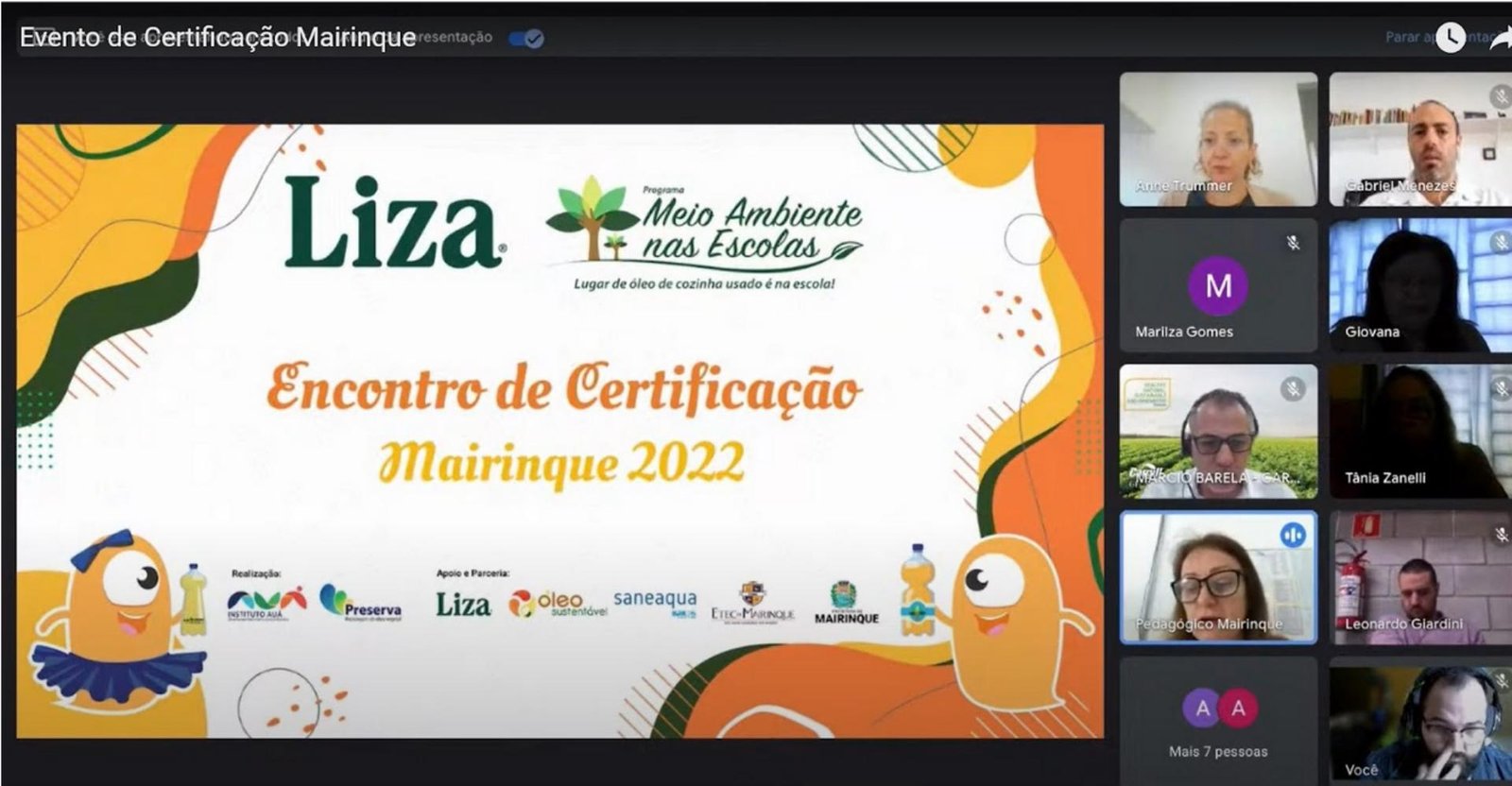Screen dimensions: 1512x786
Task: Click the muted mic icon on Gabriel Menezes tile
Action: 1500,95
